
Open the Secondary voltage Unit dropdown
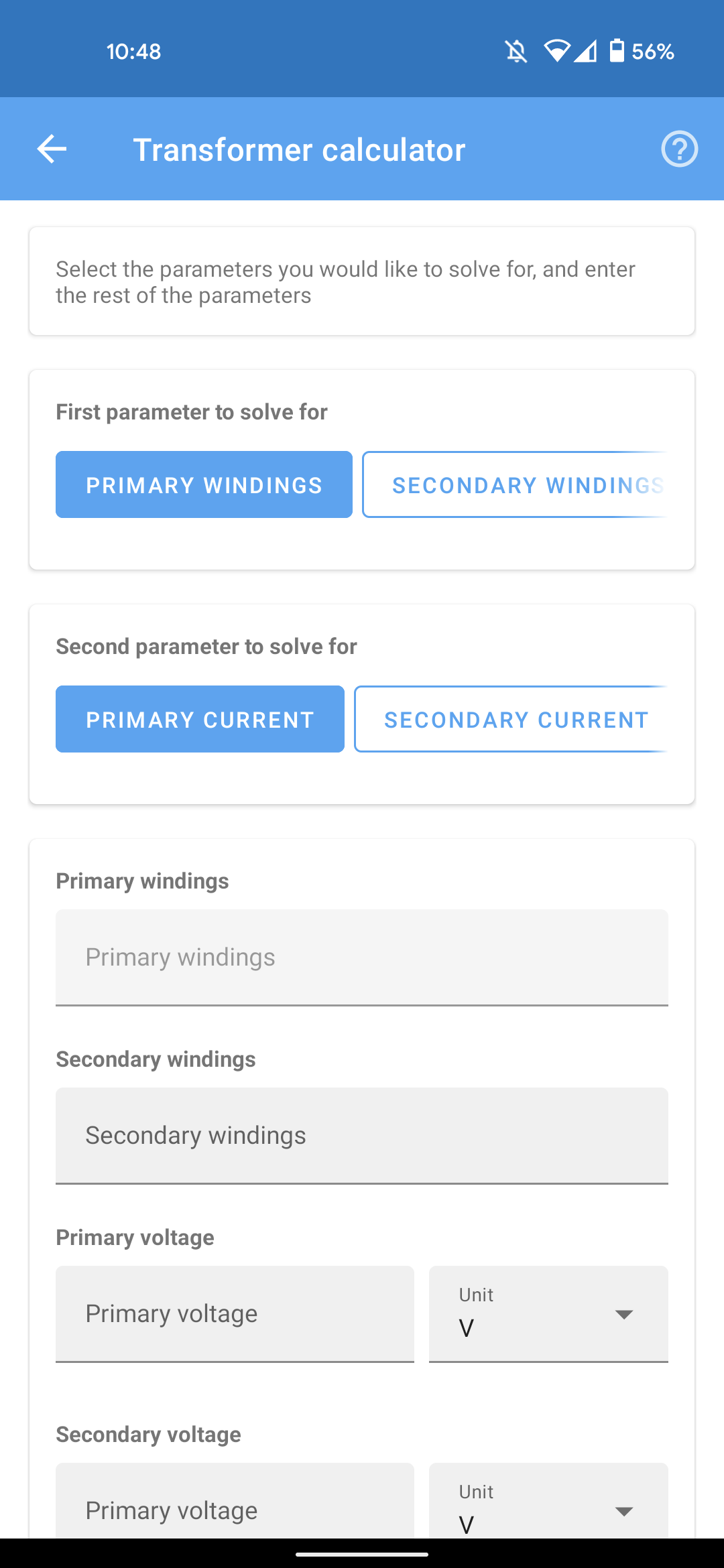pyautogui.click(x=548, y=1501)
